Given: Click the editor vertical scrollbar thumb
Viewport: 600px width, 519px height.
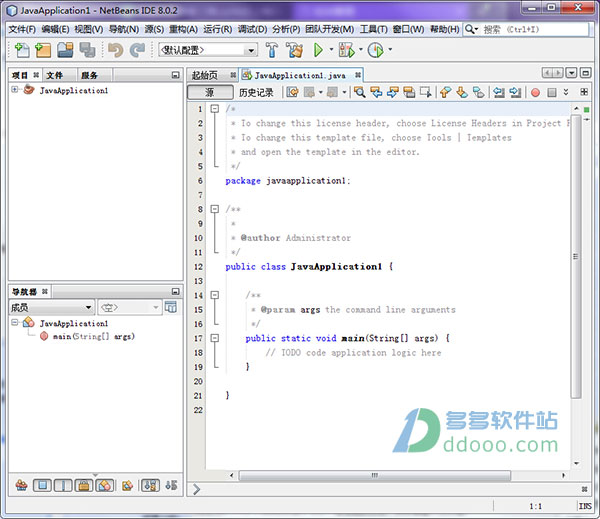Looking at the screenshot, I should tap(576, 256).
